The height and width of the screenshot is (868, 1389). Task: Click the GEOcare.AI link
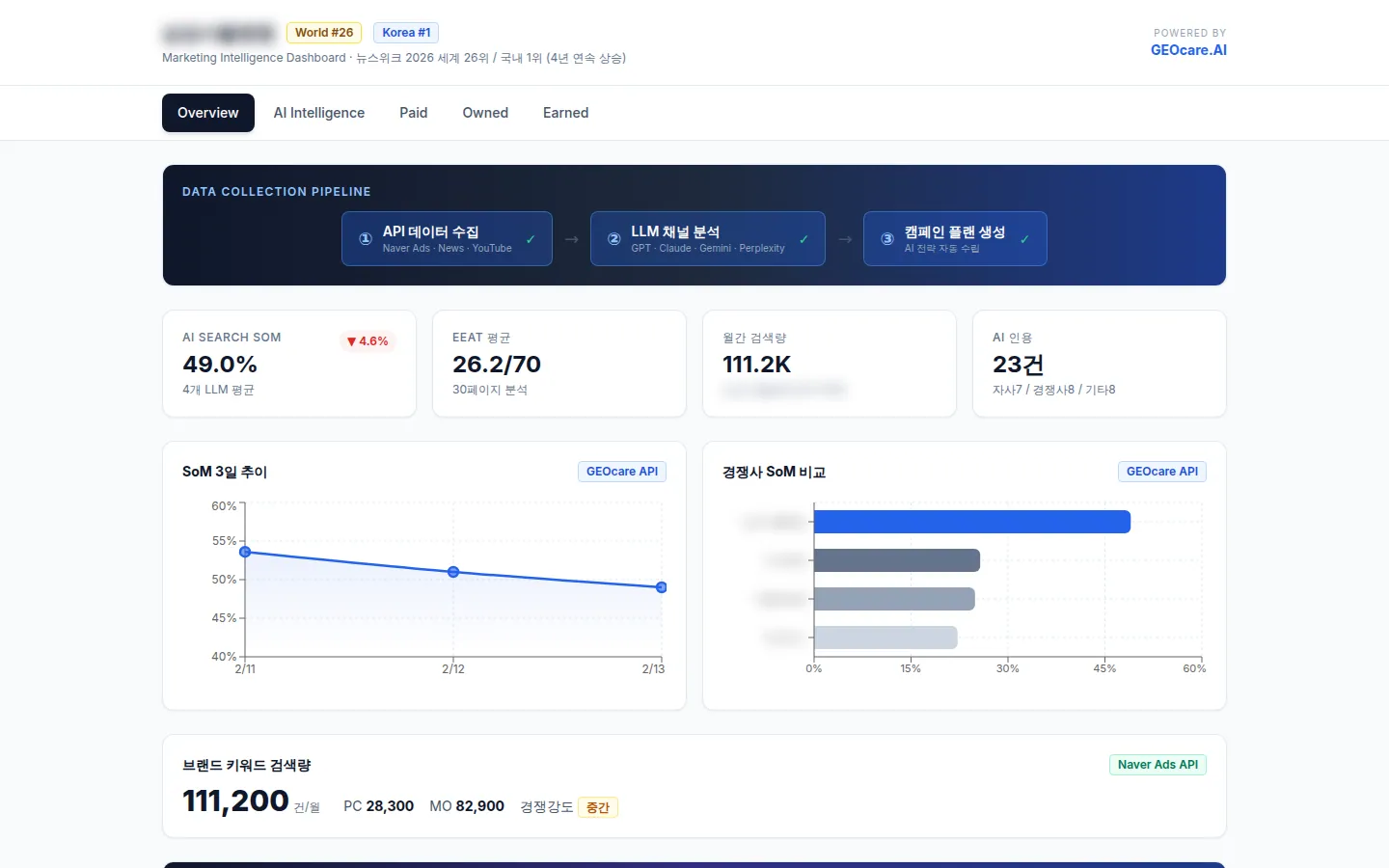tap(1188, 50)
